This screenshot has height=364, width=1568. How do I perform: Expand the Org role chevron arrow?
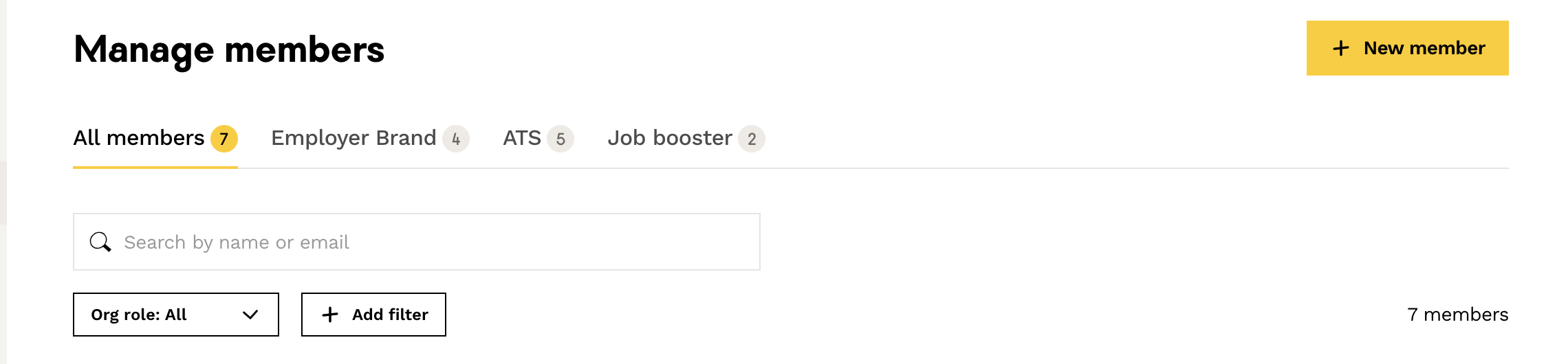tap(250, 315)
